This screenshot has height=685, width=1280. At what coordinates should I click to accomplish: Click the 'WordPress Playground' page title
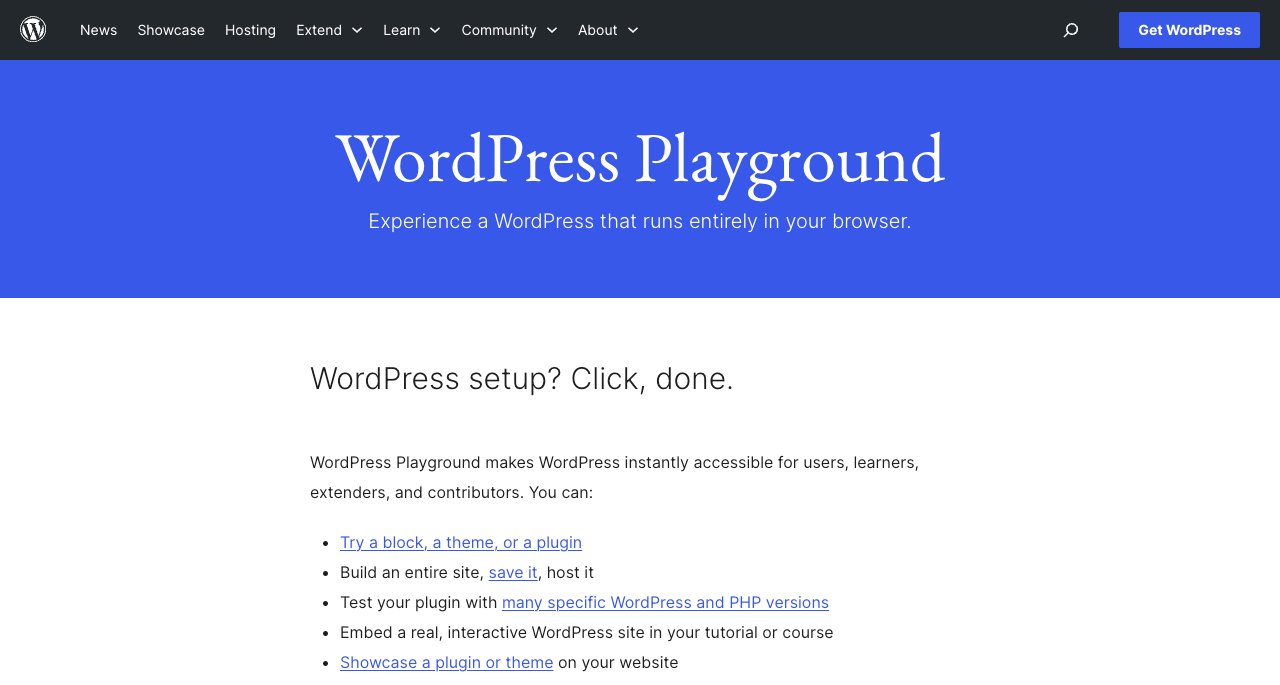point(640,159)
